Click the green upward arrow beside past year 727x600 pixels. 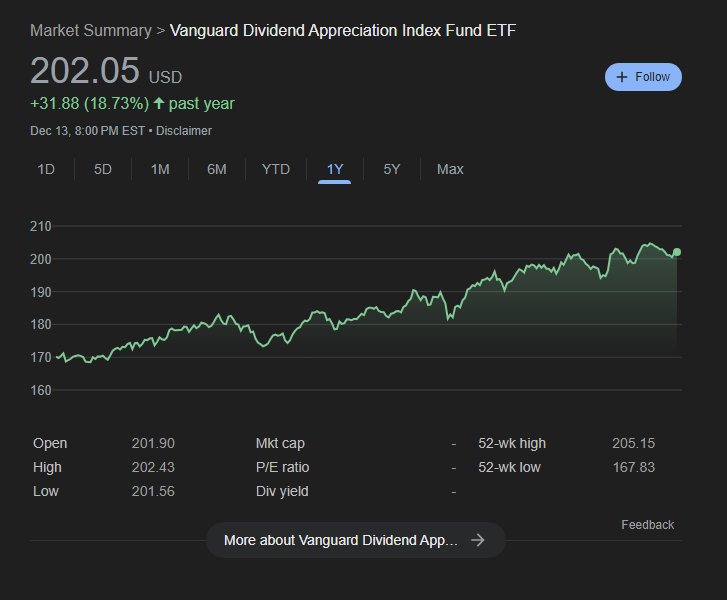click(159, 103)
